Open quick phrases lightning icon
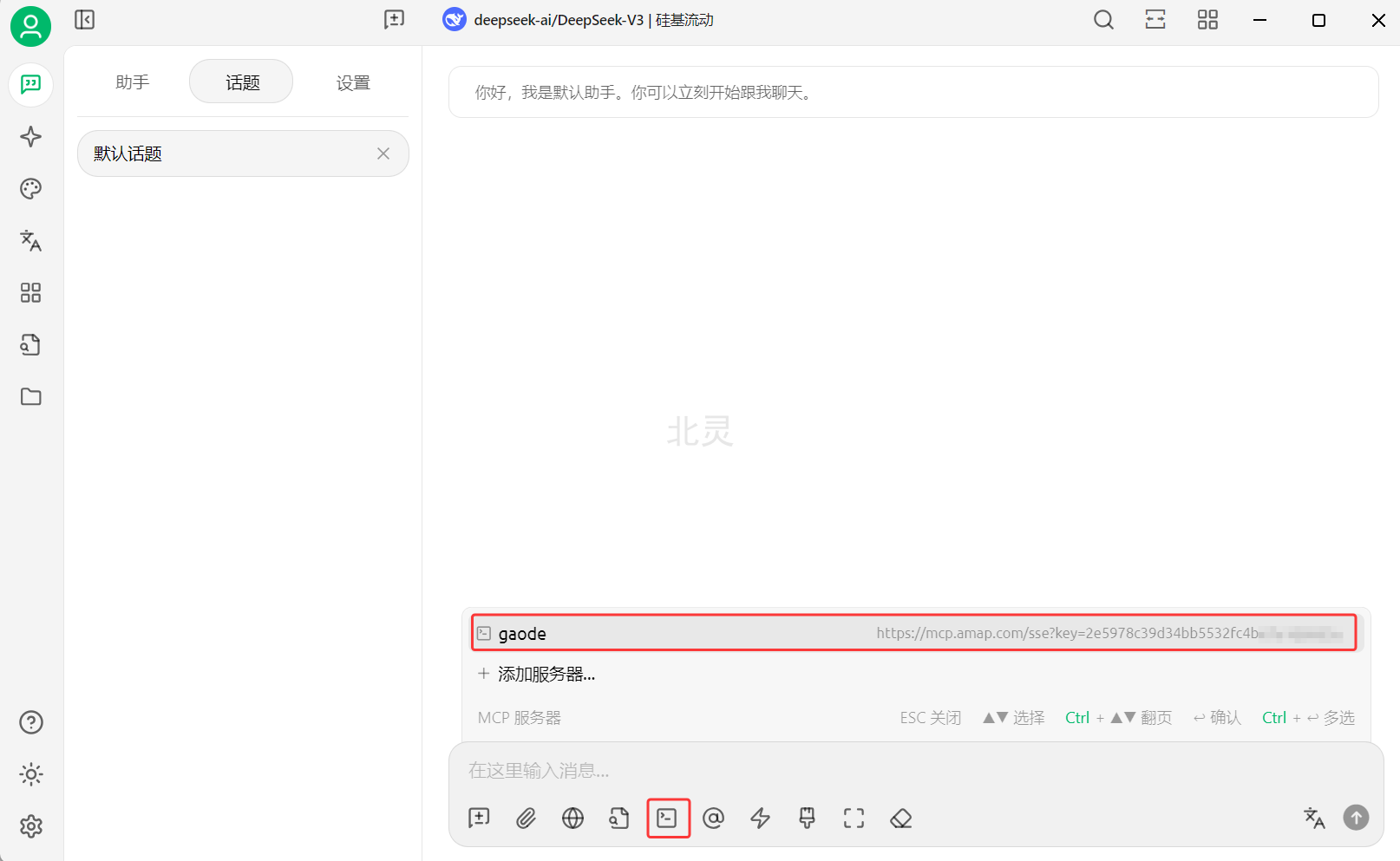 [760, 818]
